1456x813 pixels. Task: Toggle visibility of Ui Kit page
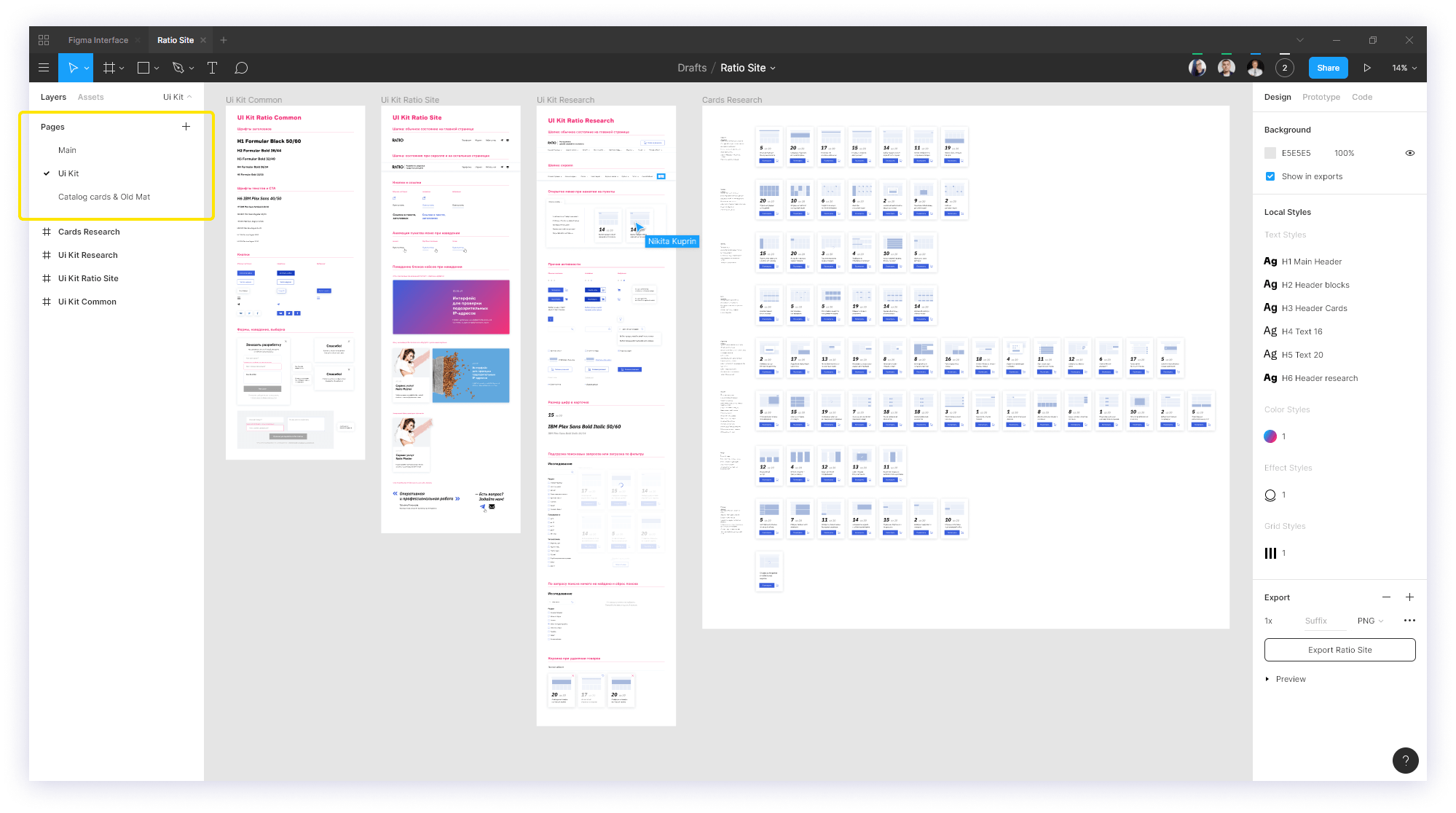click(47, 172)
